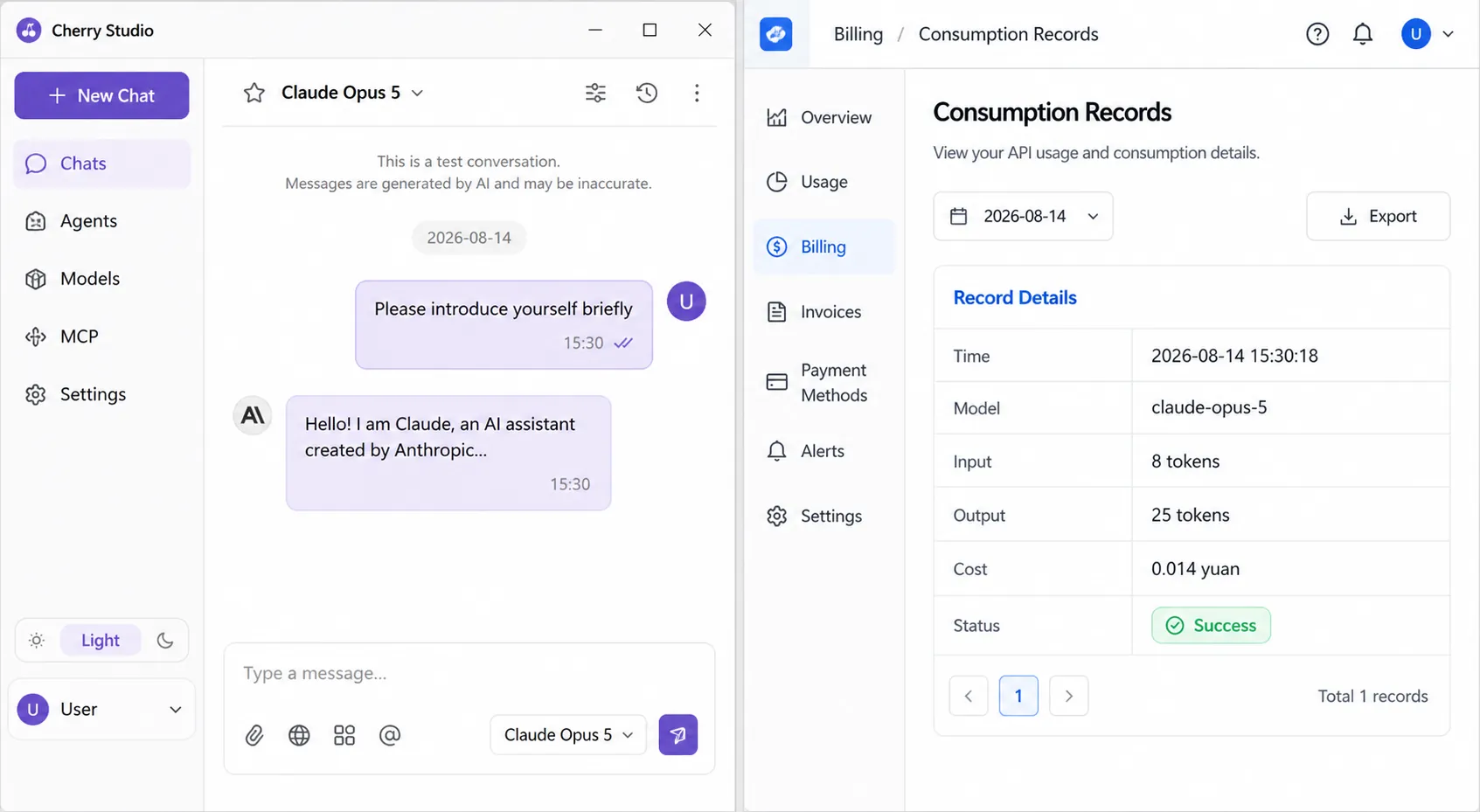This screenshot has width=1480, height=812.
Task: Click the 'Please introduce yourself briefly' message
Action: (x=504, y=324)
